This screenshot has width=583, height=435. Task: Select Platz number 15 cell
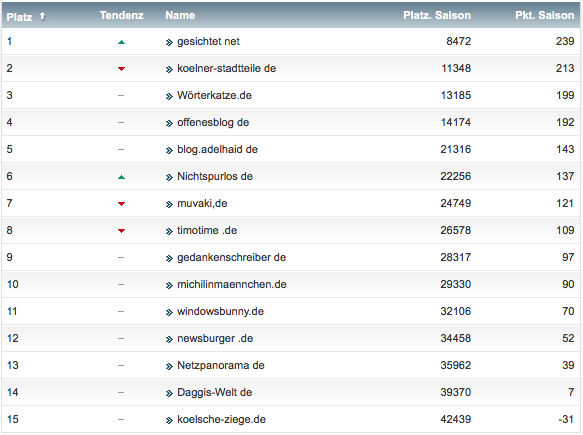[x=13, y=419]
